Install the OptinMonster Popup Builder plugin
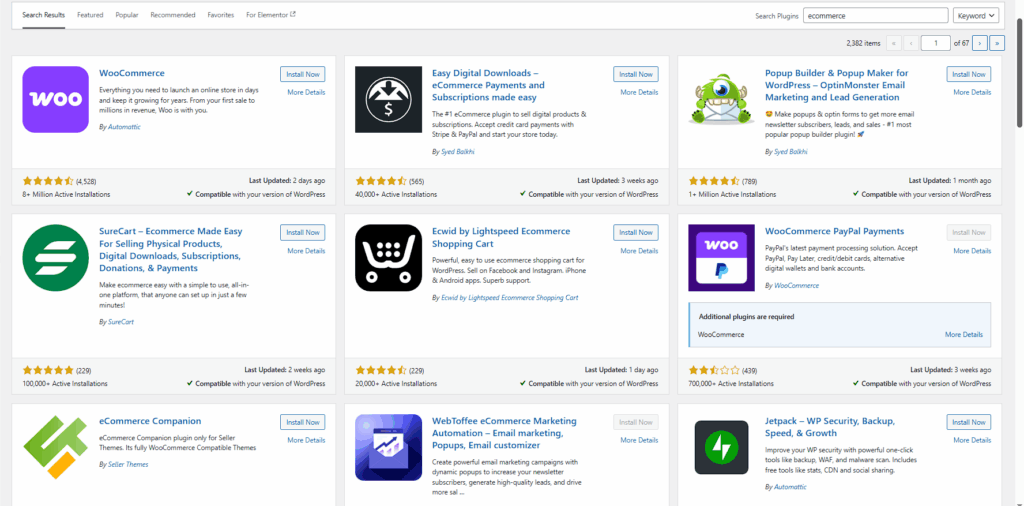1024x506 pixels. pos(968,74)
